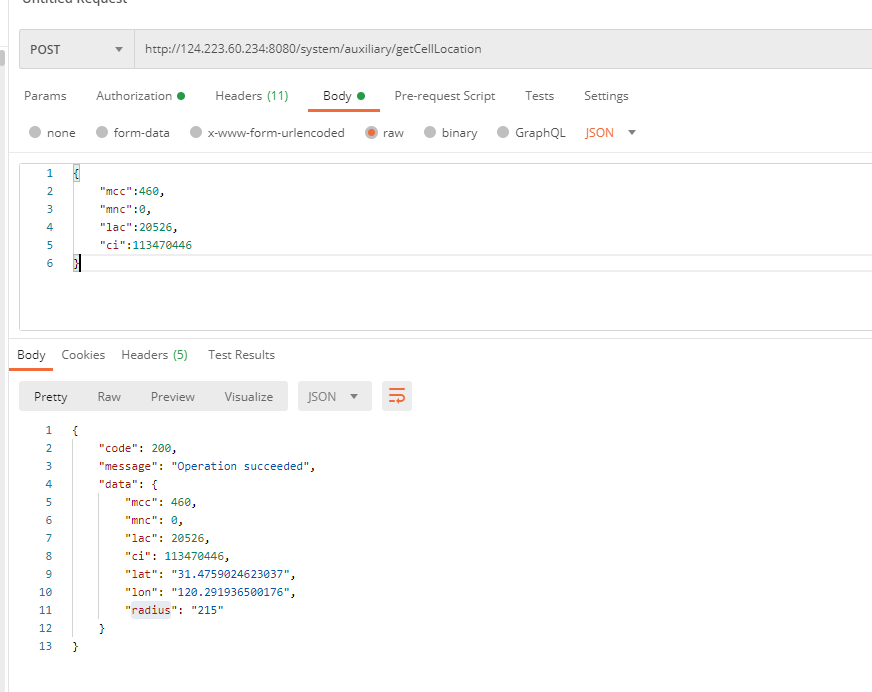Select none as body type
Screen dimensions: 872x692
click(36, 133)
